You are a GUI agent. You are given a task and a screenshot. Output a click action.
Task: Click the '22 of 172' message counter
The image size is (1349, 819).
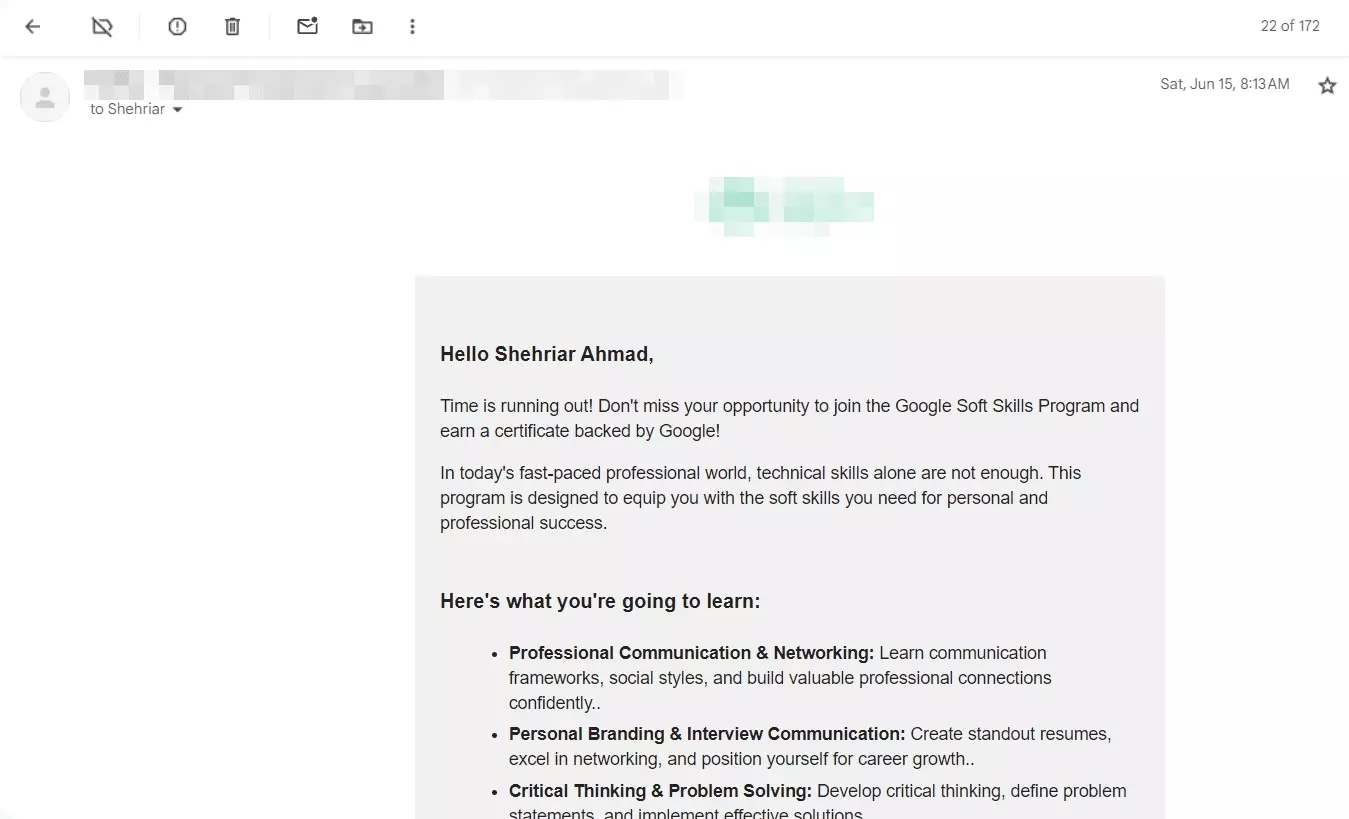point(1290,26)
